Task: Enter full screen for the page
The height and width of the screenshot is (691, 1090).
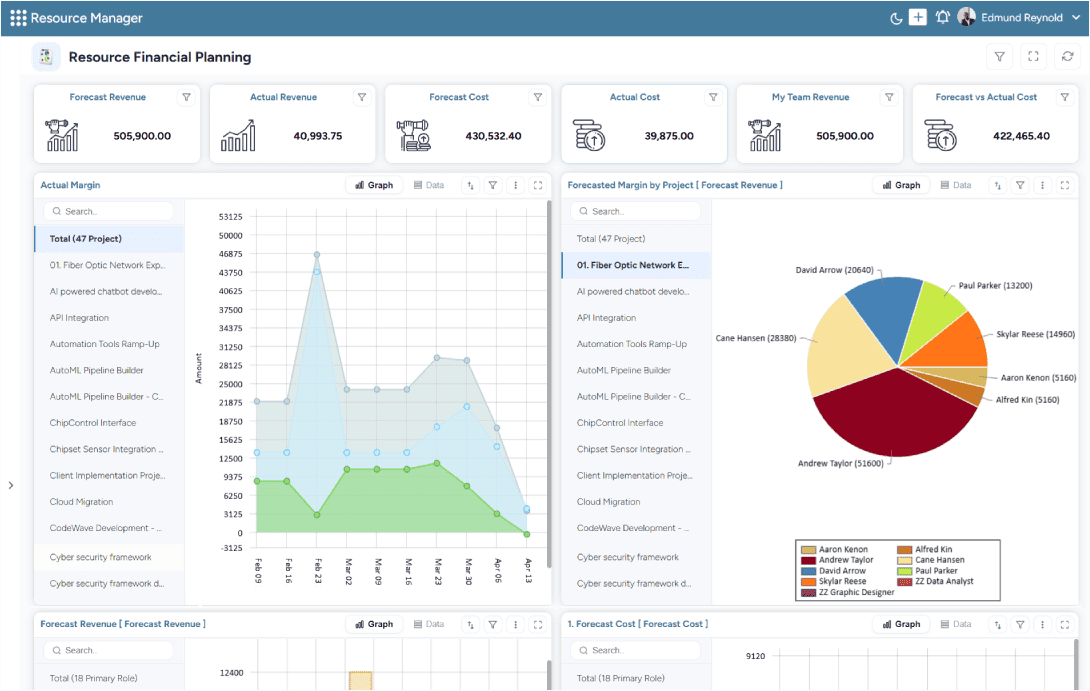Action: [x=1034, y=57]
